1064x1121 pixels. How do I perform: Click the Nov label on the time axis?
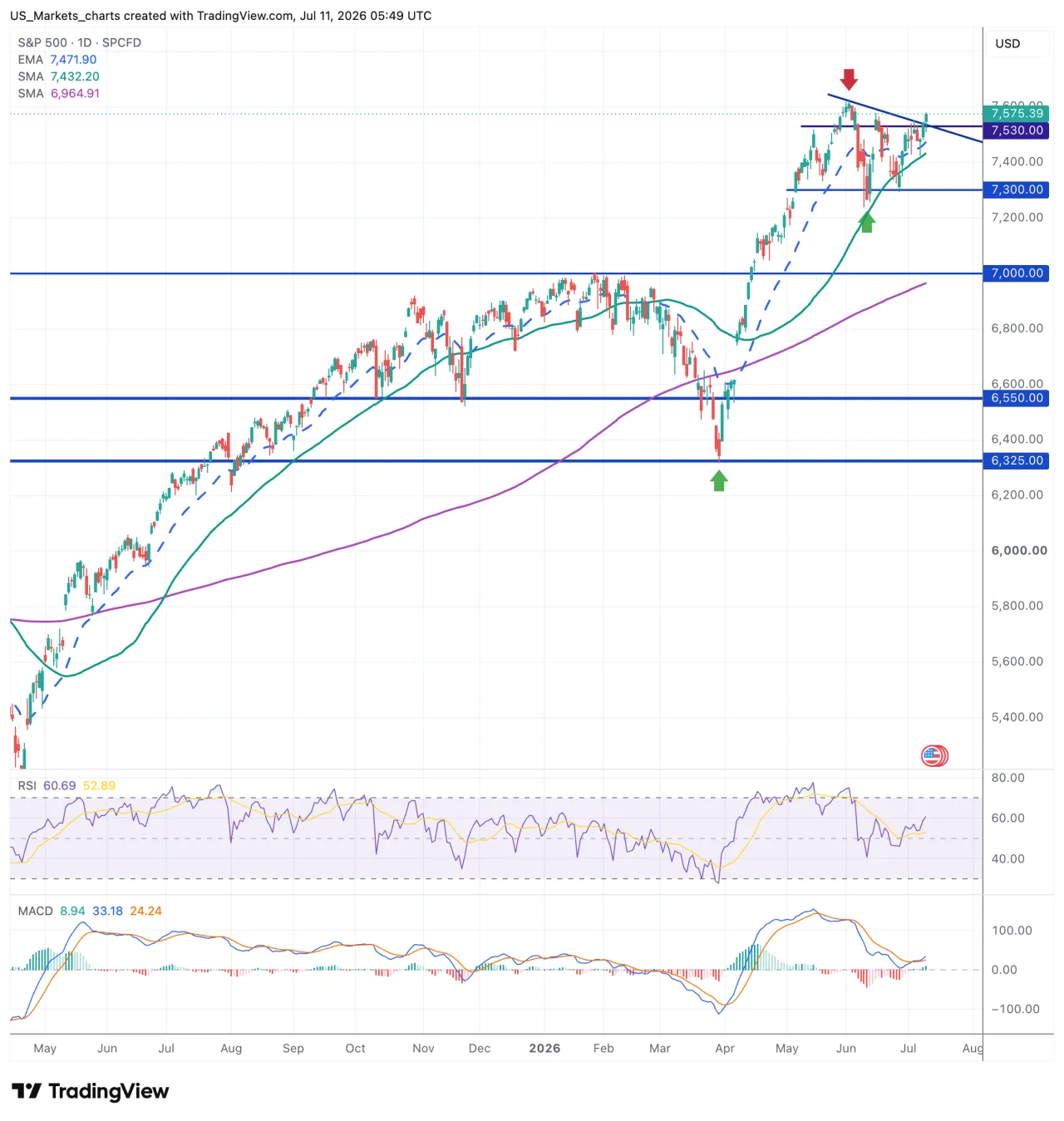coord(423,1048)
